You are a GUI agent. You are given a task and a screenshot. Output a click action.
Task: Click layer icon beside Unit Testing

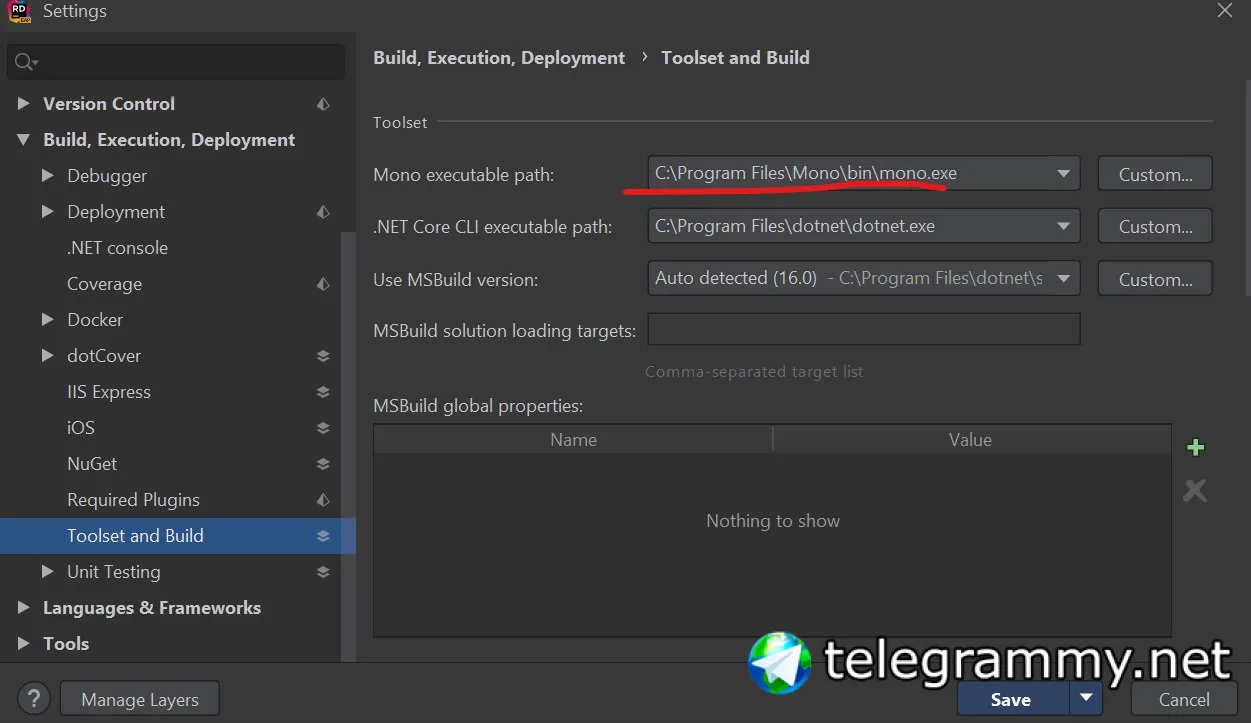click(323, 572)
